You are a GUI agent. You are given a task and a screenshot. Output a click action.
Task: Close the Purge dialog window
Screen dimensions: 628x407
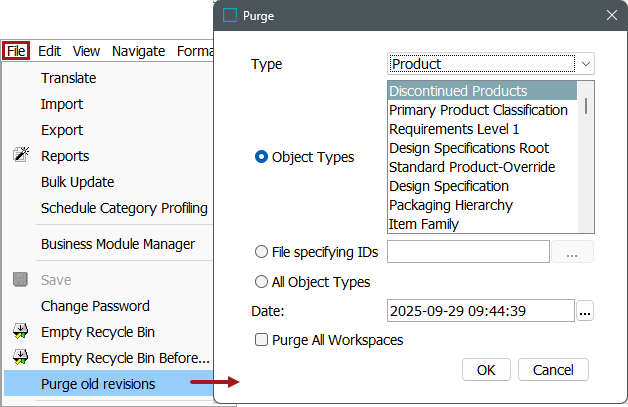coord(610,16)
